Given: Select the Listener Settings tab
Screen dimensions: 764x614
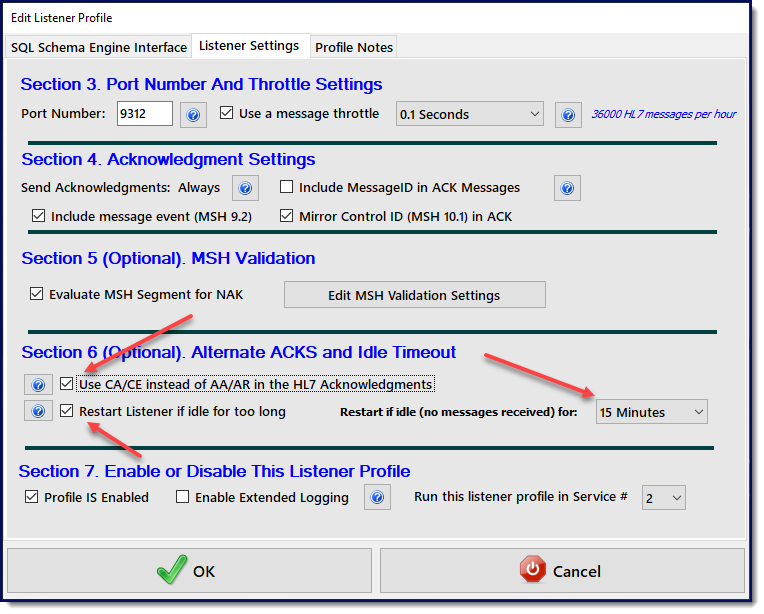Looking at the screenshot, I should pyautogui.click(x=249, y=46).
